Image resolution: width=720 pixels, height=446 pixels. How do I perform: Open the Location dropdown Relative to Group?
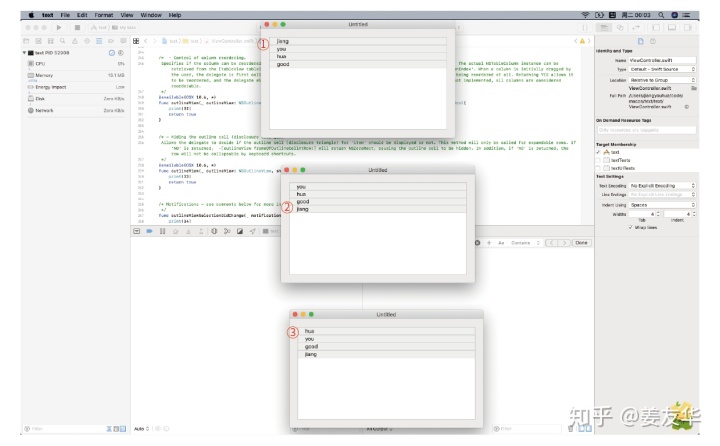[662, 80]
